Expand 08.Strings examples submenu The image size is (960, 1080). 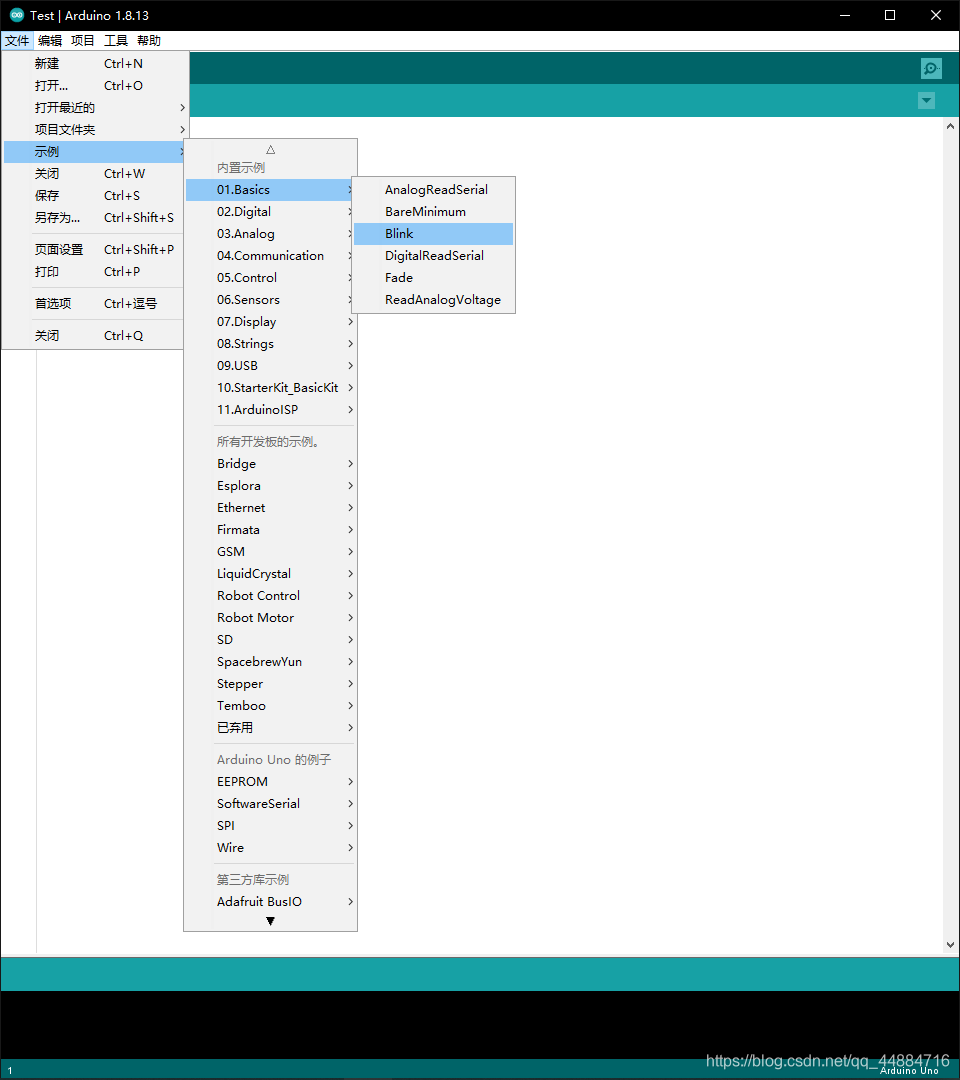(x=271, y=344)
